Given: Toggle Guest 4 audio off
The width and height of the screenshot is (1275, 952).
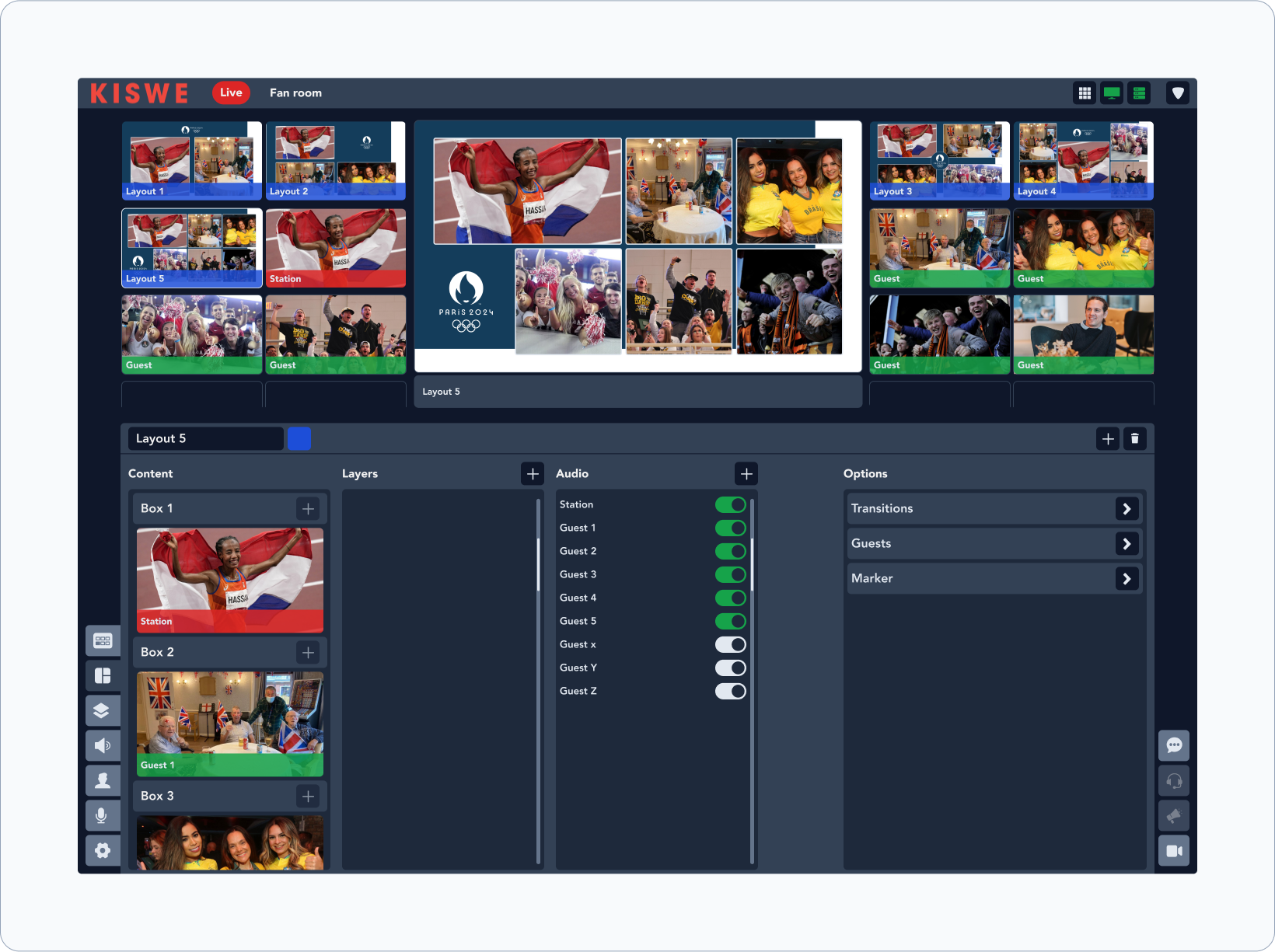Looking at the screenshot, I should point(731,598).
